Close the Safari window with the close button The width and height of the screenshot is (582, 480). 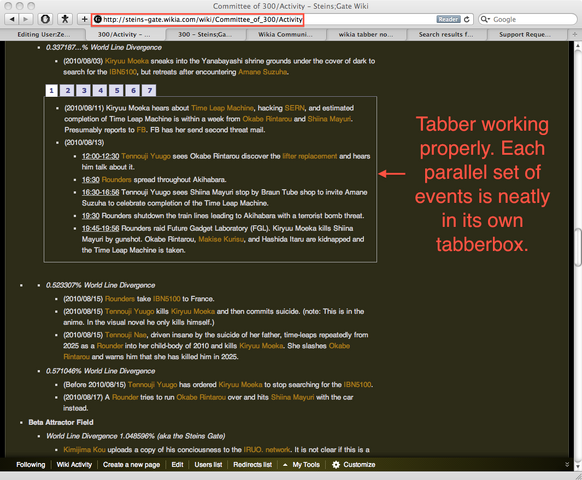[8, 6]
